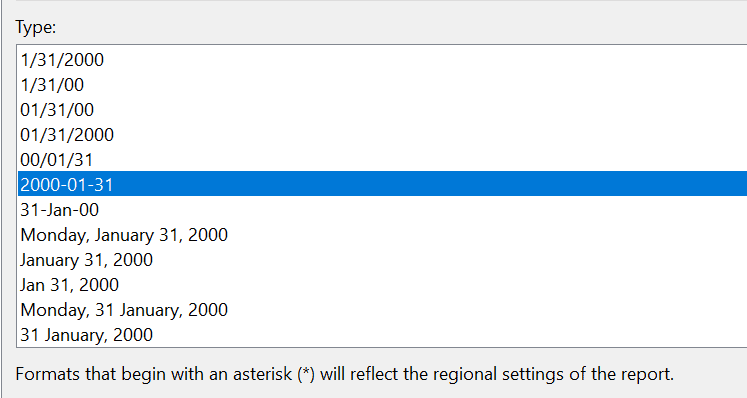This screenshot has width=747, height=398.
Task: Choose the hyphenated abbreviated-month date format
Action: pyautogui.click(x=382, y=210)
